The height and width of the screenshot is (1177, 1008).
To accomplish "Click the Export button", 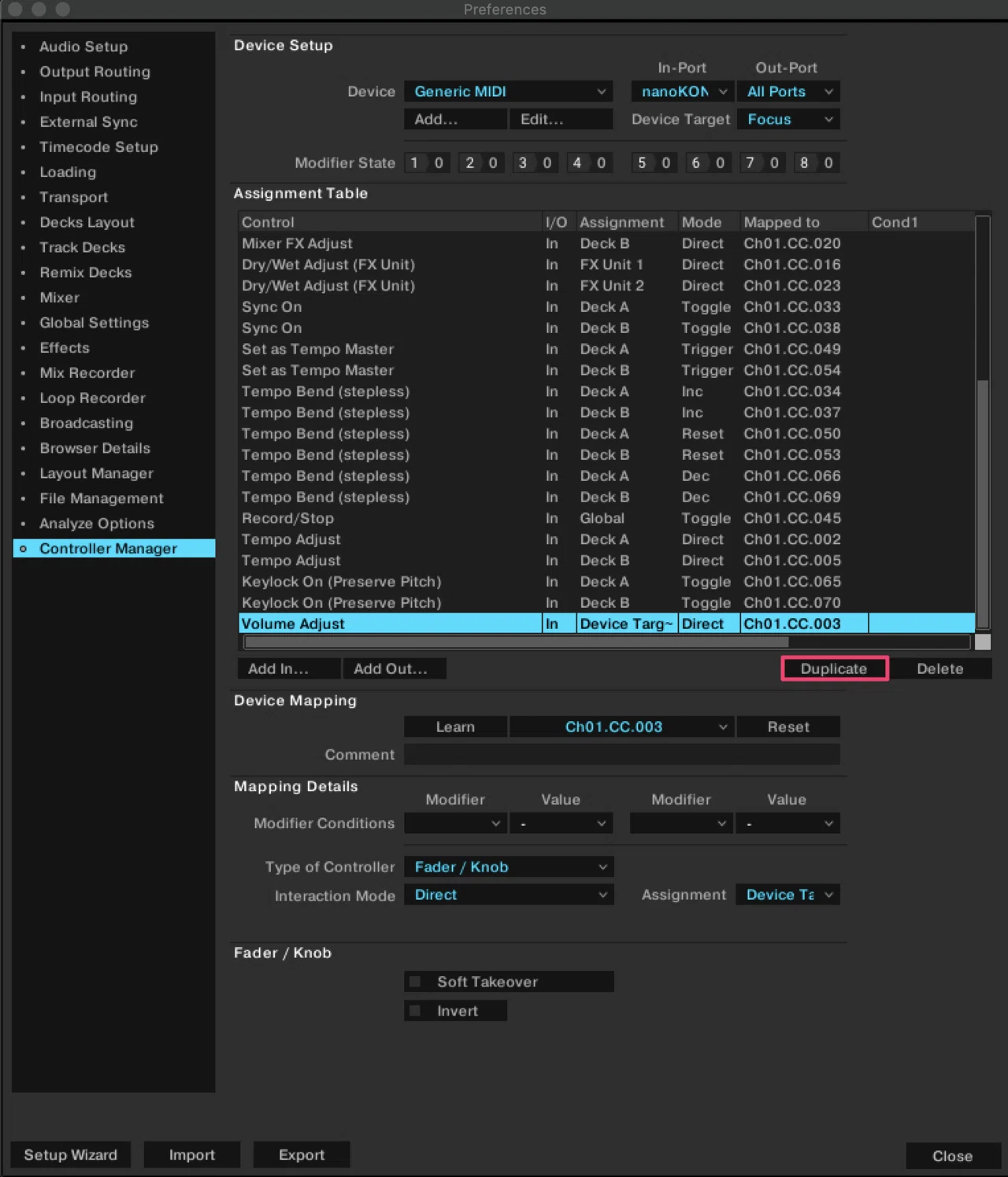I will (302, 1154).
